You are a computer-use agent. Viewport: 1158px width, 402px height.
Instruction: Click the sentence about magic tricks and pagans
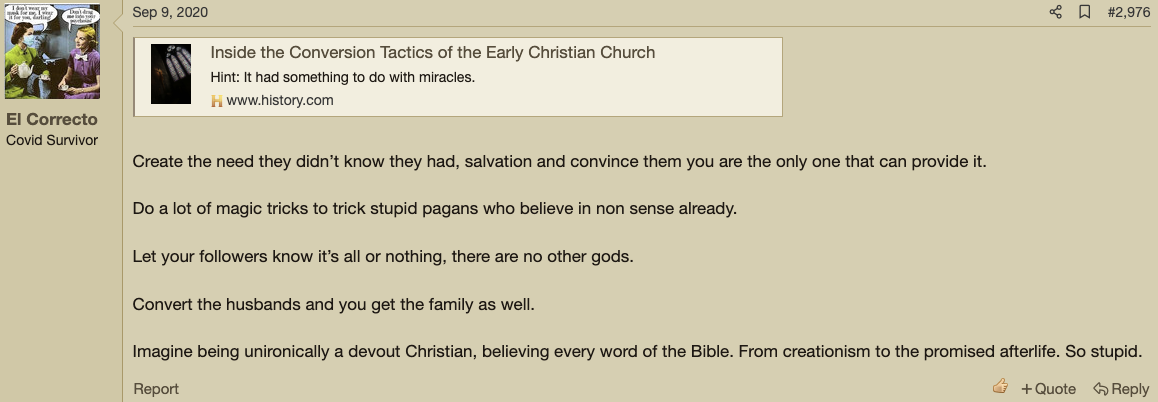435,208
